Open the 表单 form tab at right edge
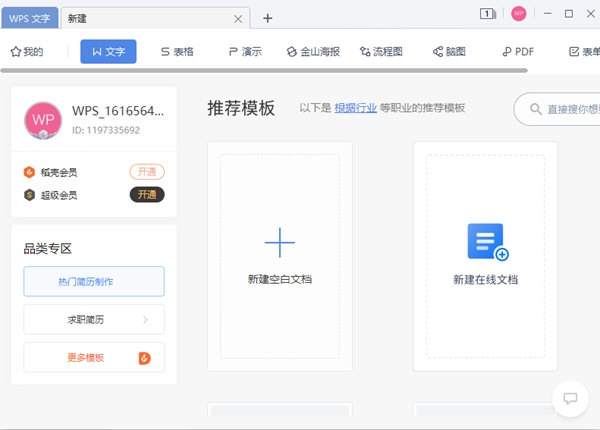The height and width of the screenshot is (430, 600). click(584, 52)
